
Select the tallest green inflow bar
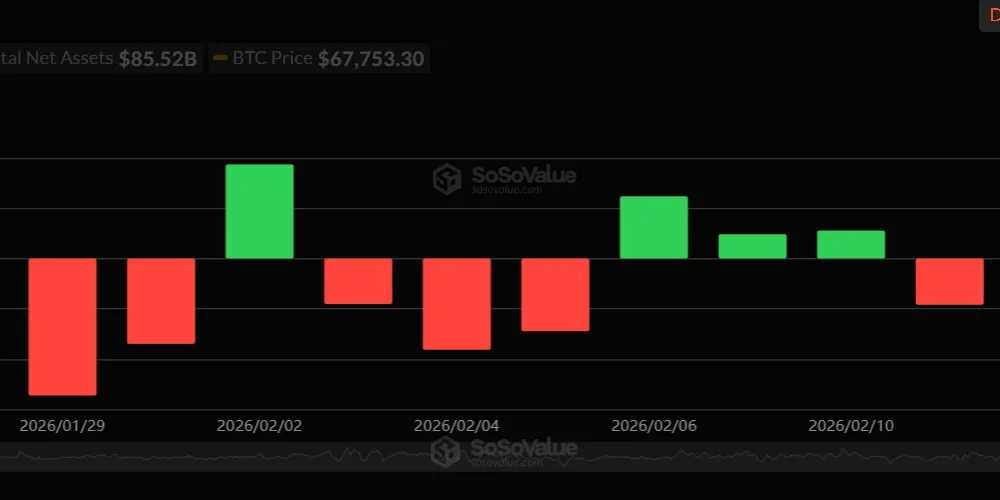[x=260, y=211]
